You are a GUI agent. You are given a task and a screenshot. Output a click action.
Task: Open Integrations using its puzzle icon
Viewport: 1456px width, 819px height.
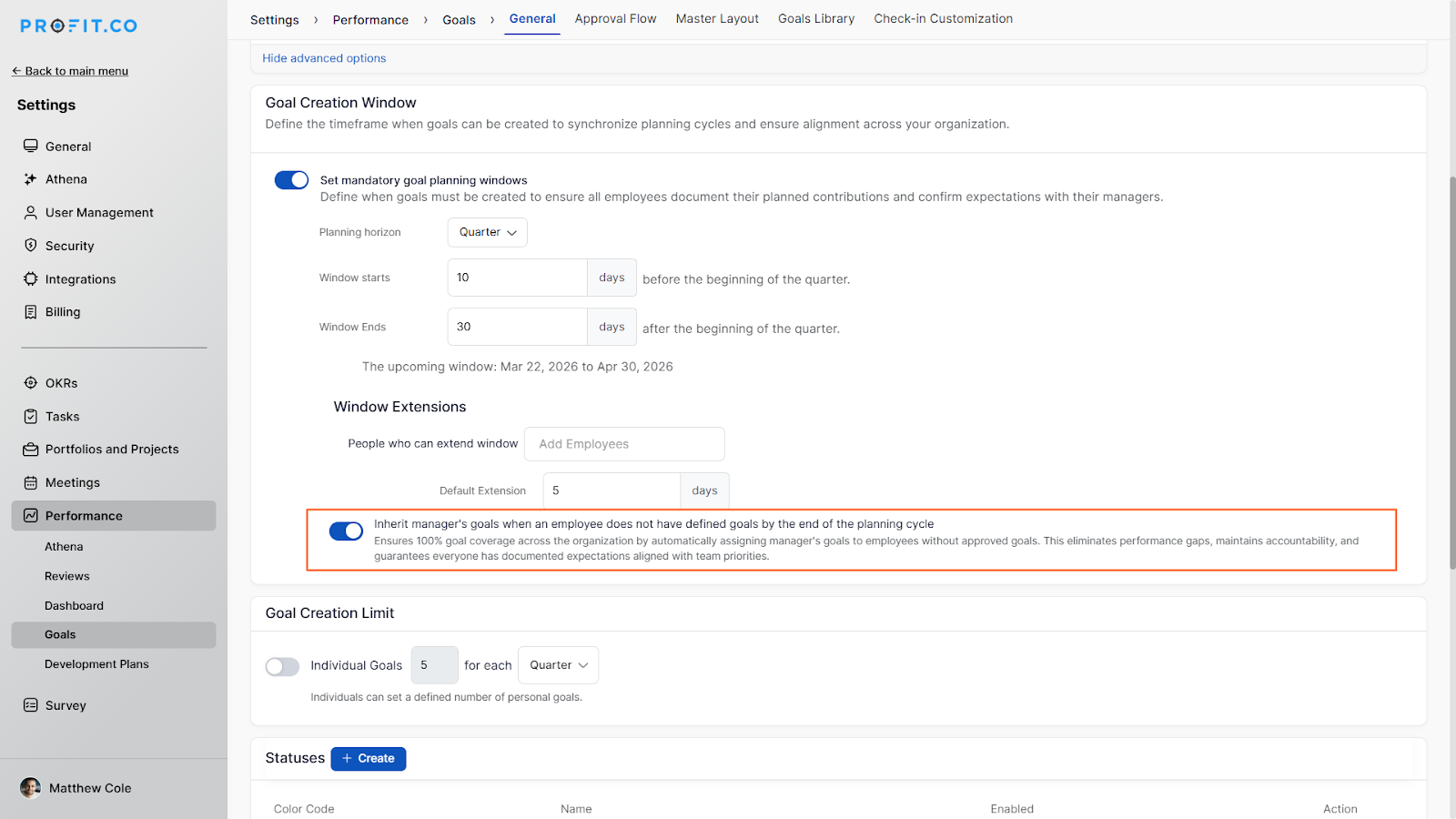pos(30,279)
